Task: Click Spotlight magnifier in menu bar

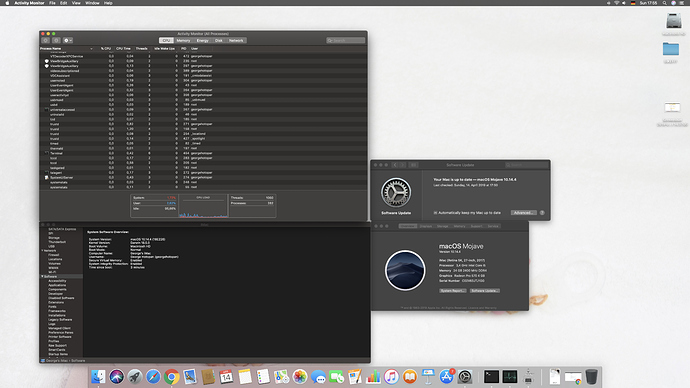Action: tap(664, 3)
